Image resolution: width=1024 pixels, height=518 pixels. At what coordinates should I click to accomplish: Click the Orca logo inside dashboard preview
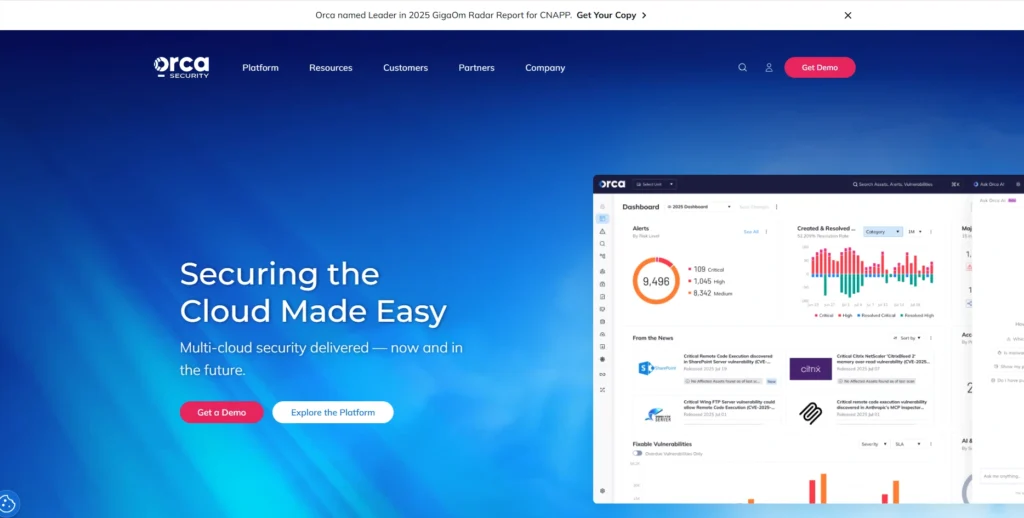pyautogui.click(x=612, y=184)
